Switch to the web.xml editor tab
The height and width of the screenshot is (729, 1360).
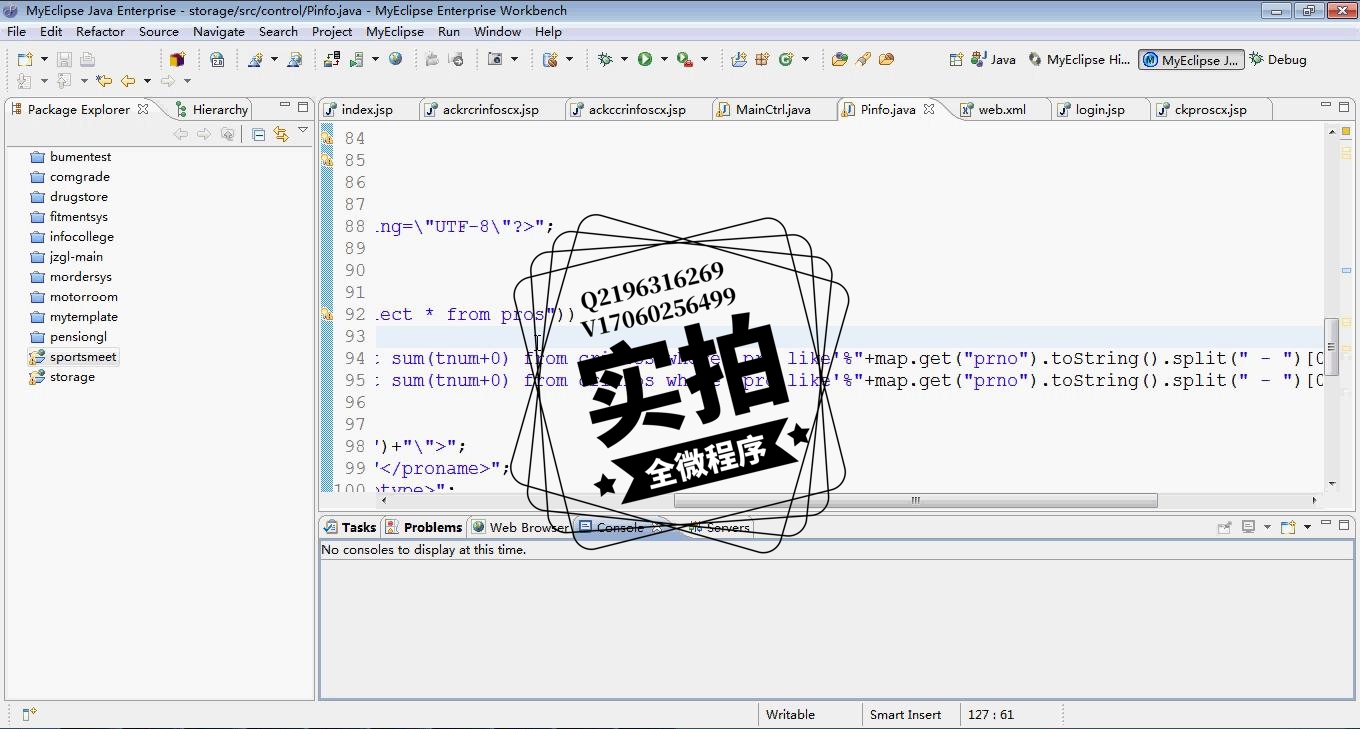[x=1002, y=109]
